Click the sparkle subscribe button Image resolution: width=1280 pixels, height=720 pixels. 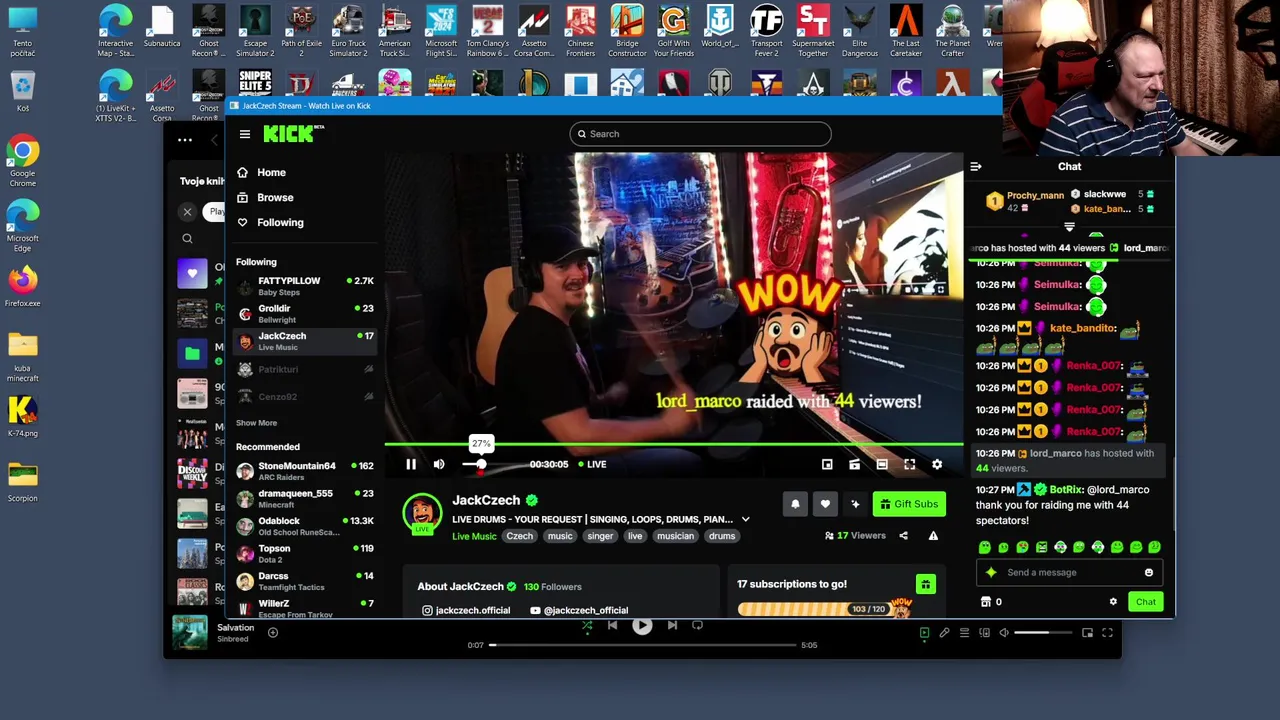(x=855, y=504)
